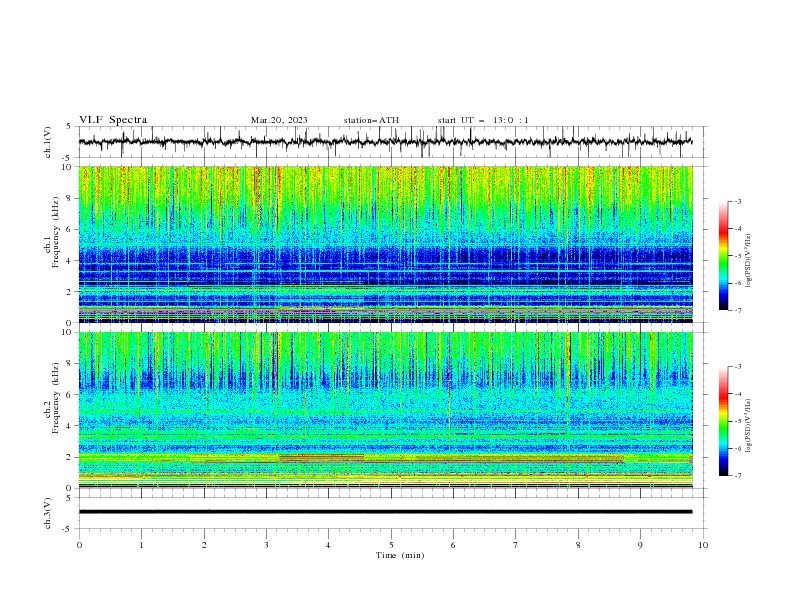Click the "5" voltage tick of ch.1(V) panel
The height and width of the screenshot is (612, 792).
[x=70, y=127]
